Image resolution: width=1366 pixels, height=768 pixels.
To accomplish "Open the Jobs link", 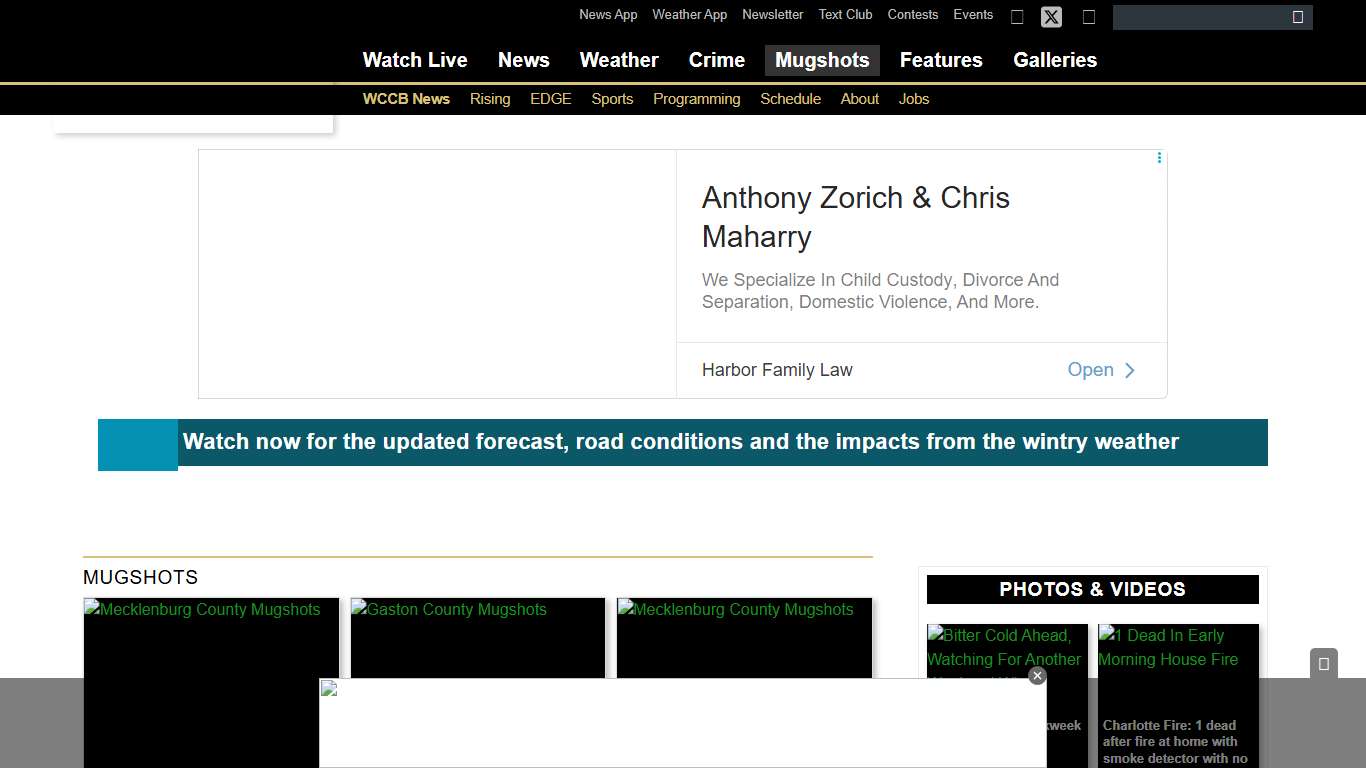I will pyautogui.click(x=913, y=99).
